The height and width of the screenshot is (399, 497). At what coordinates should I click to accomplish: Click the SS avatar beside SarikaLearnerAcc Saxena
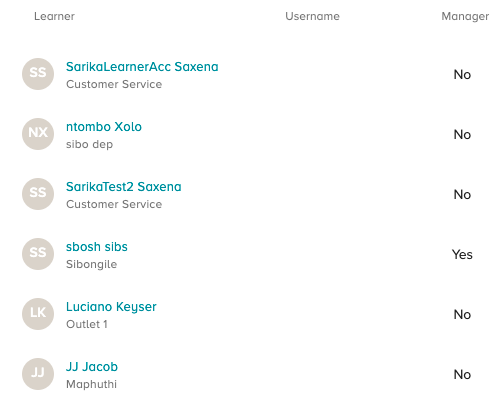[38, 74]
